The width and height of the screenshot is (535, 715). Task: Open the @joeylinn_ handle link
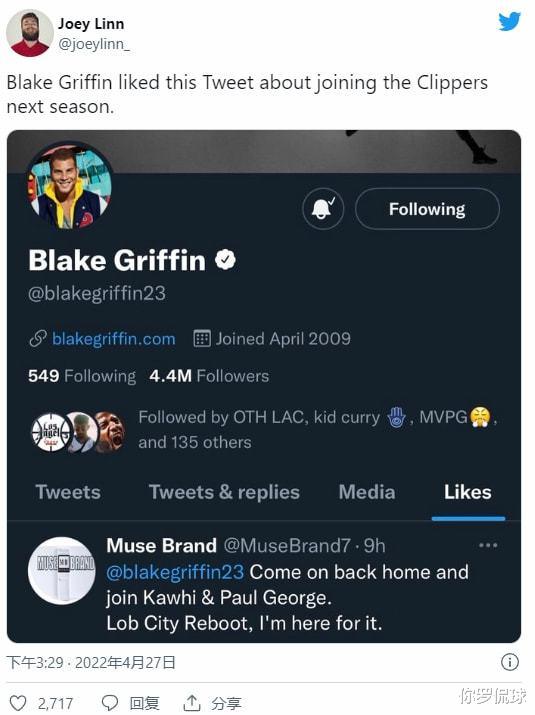94,44
